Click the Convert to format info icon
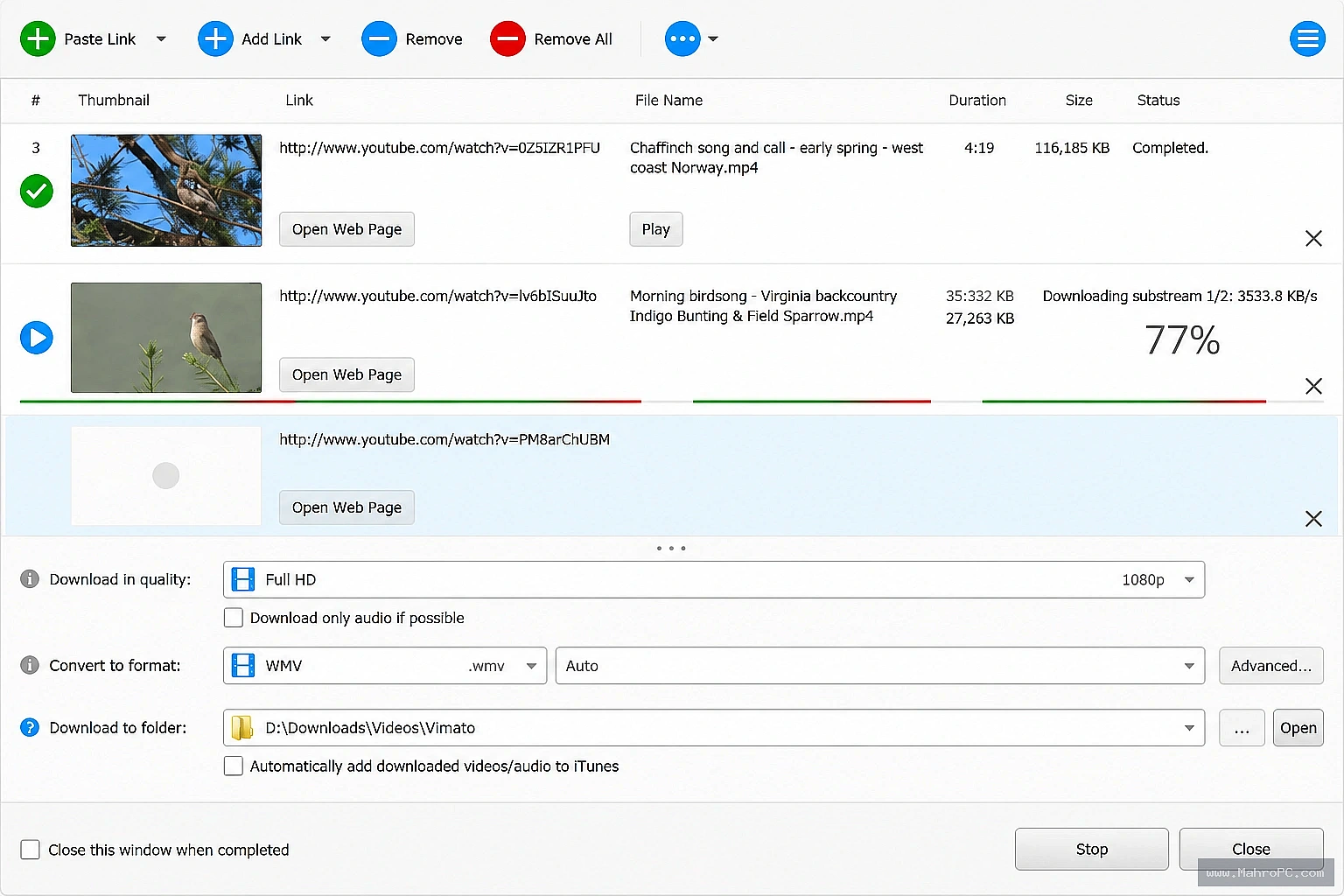This screenshot has width=1344, height=896. pyautogui.click(x=30, y=665)
